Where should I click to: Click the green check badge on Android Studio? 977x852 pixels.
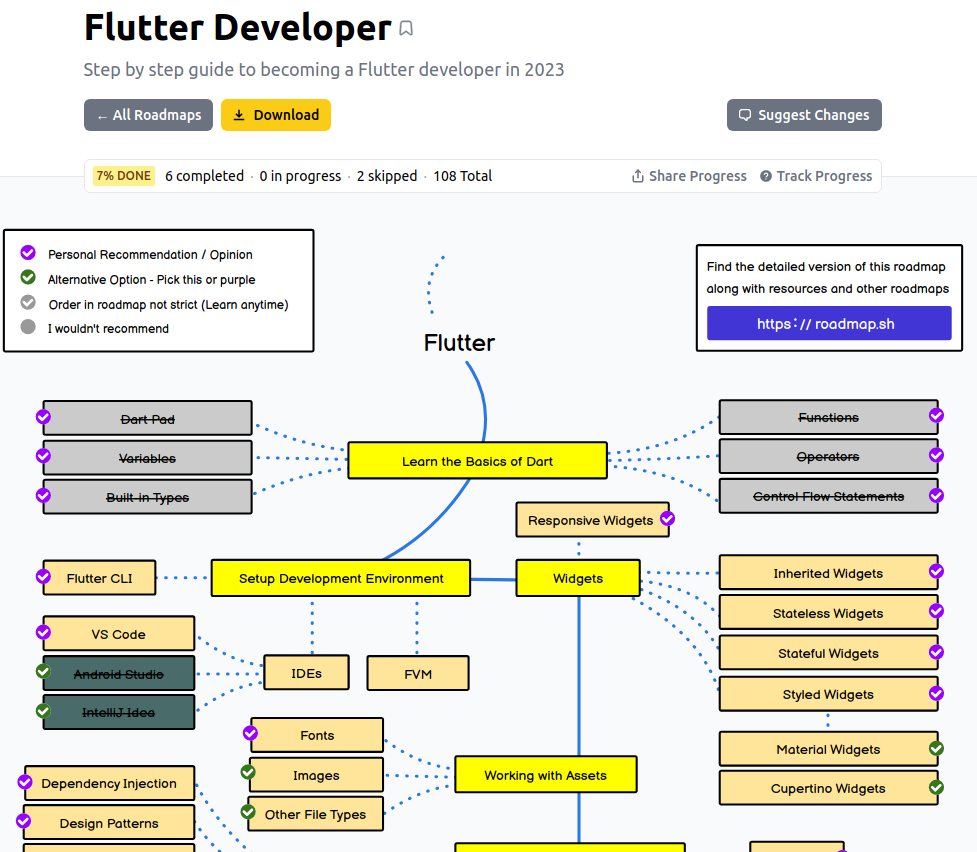[x=42, y=673]
